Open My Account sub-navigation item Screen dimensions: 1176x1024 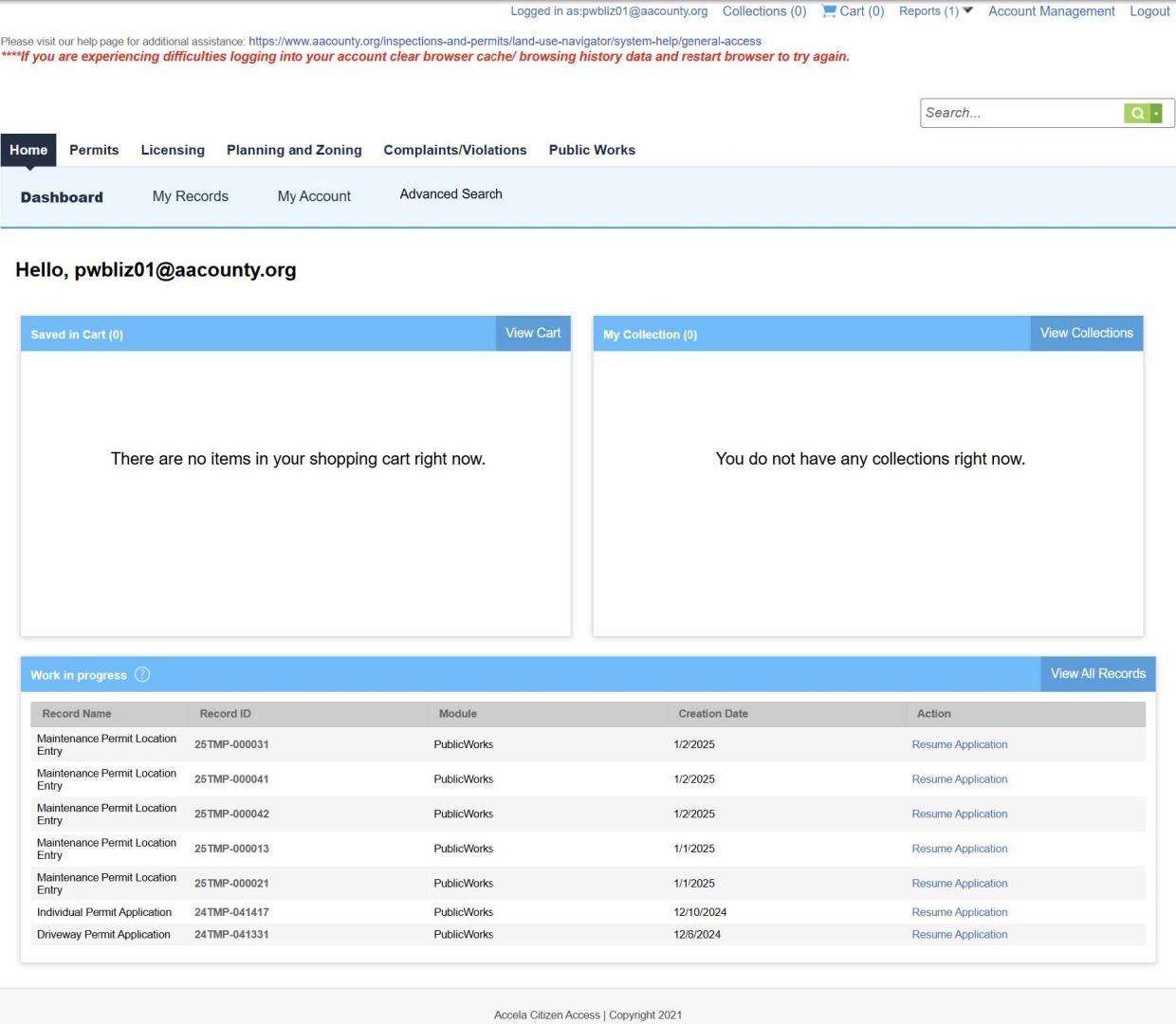(x=314, y=196)
